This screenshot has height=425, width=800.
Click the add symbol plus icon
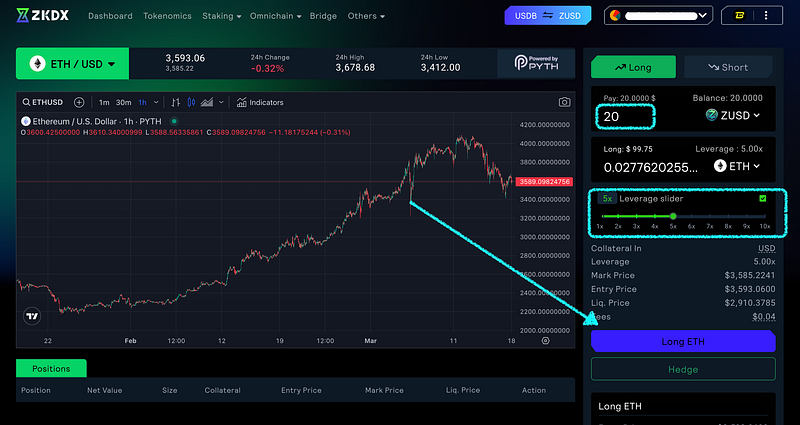pos(79,102)
